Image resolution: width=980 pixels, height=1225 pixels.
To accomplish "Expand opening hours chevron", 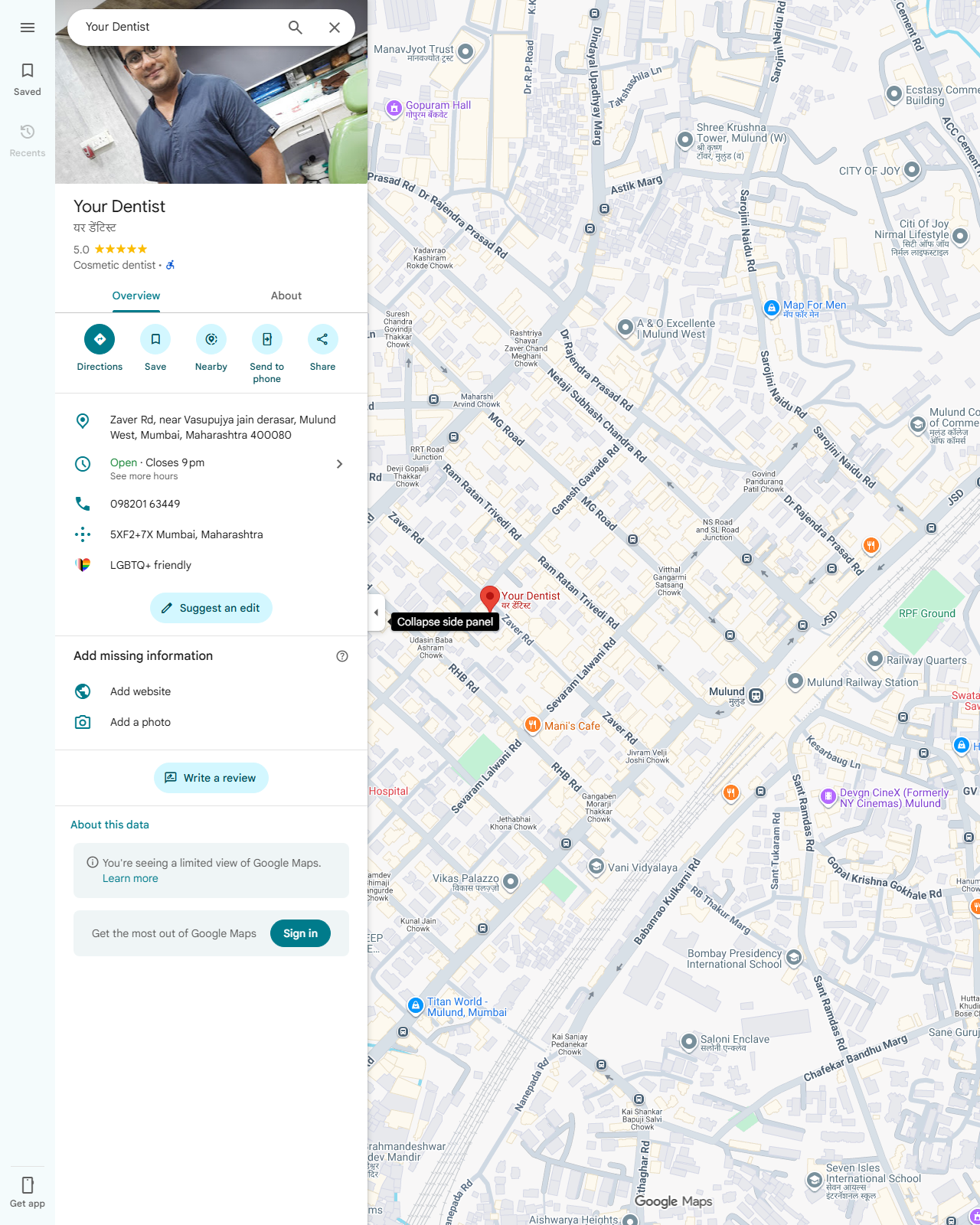I will point(340,464).
